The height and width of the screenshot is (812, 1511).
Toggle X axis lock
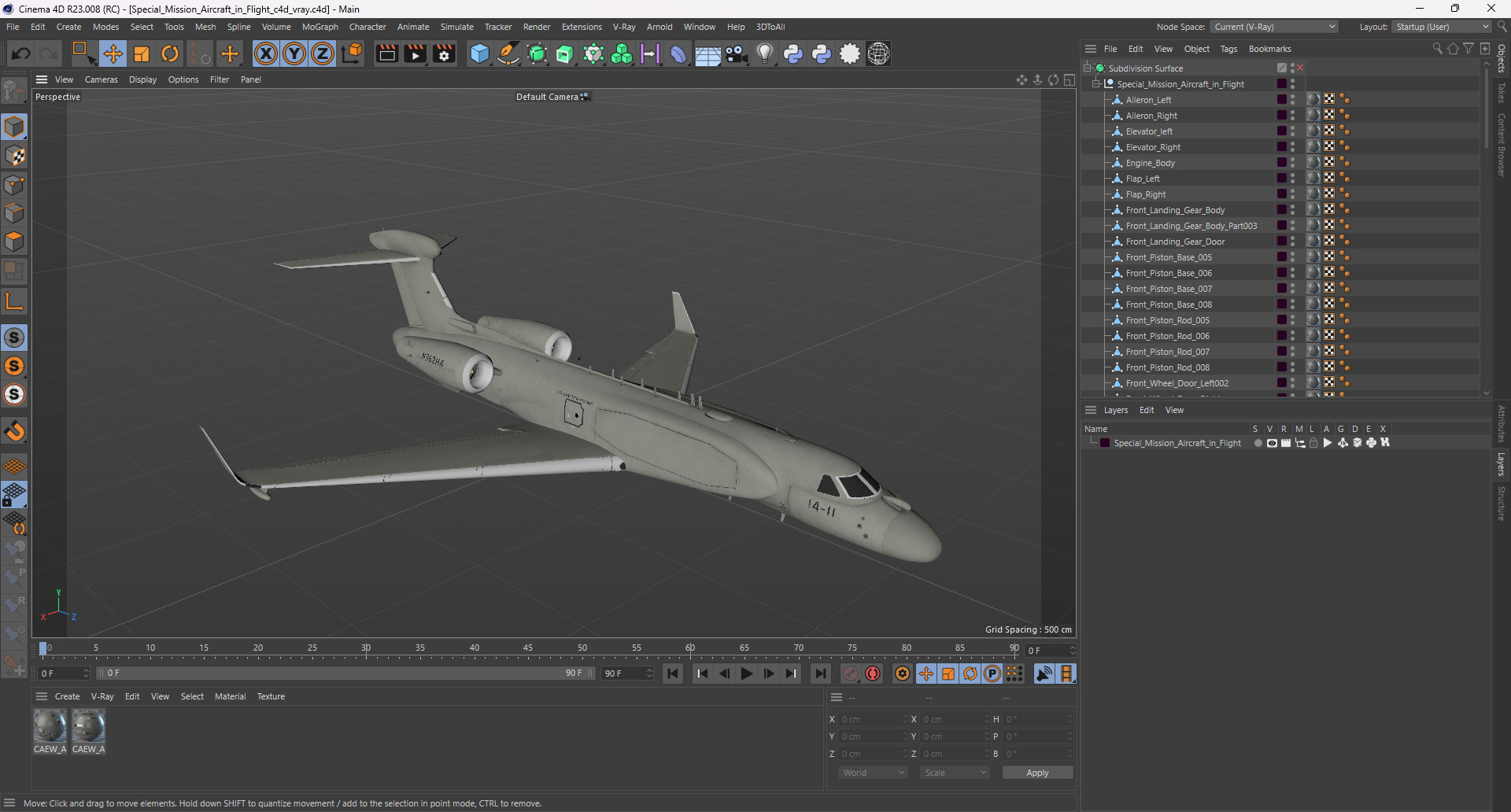coord(266,54)
